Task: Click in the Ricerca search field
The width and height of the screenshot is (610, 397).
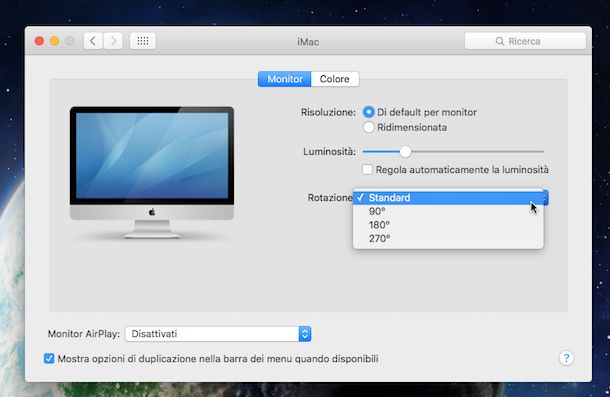Action: [x=525, y=41]
